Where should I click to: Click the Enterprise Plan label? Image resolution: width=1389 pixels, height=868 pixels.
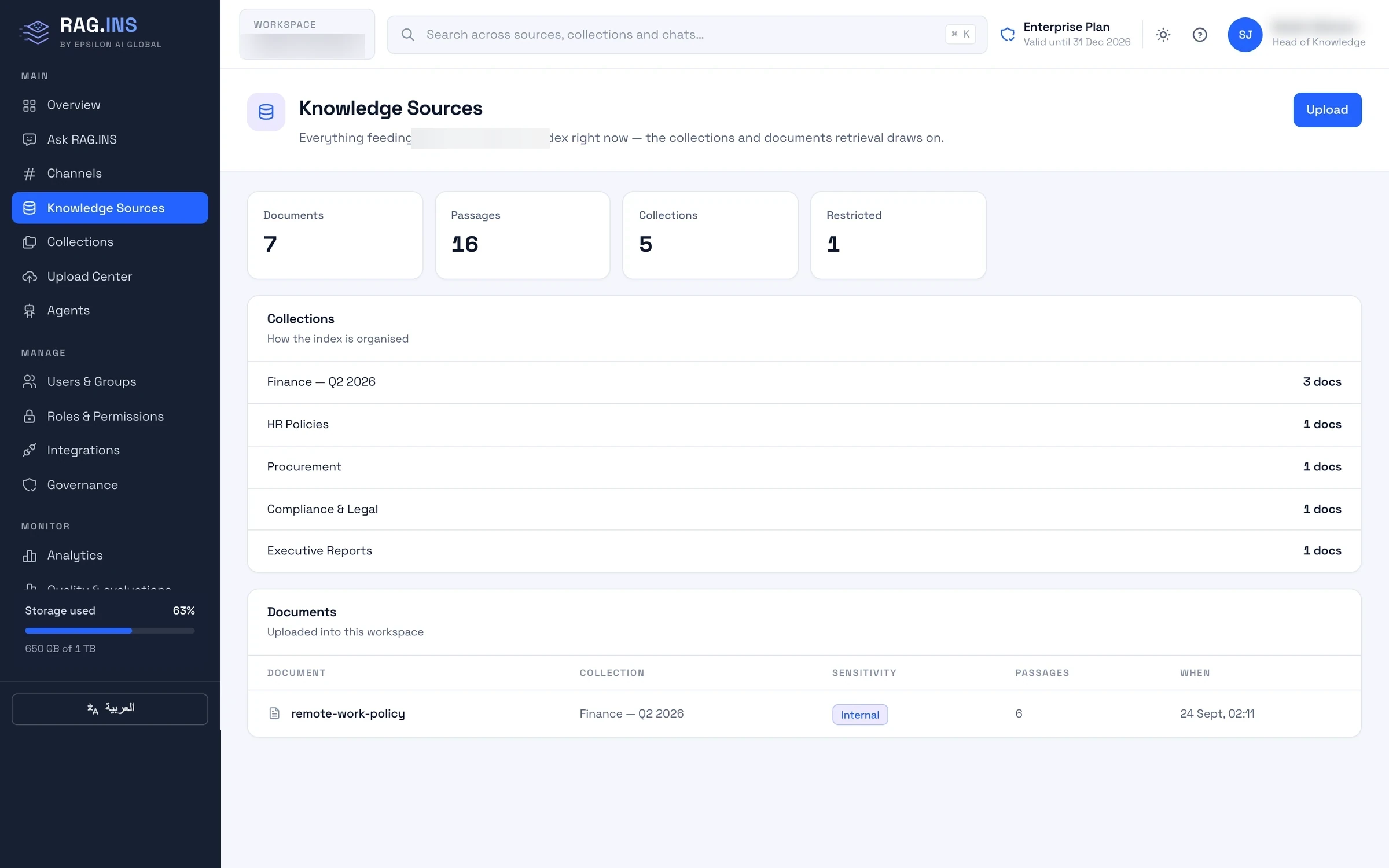pyautogui.click(x=1067, y=27)
